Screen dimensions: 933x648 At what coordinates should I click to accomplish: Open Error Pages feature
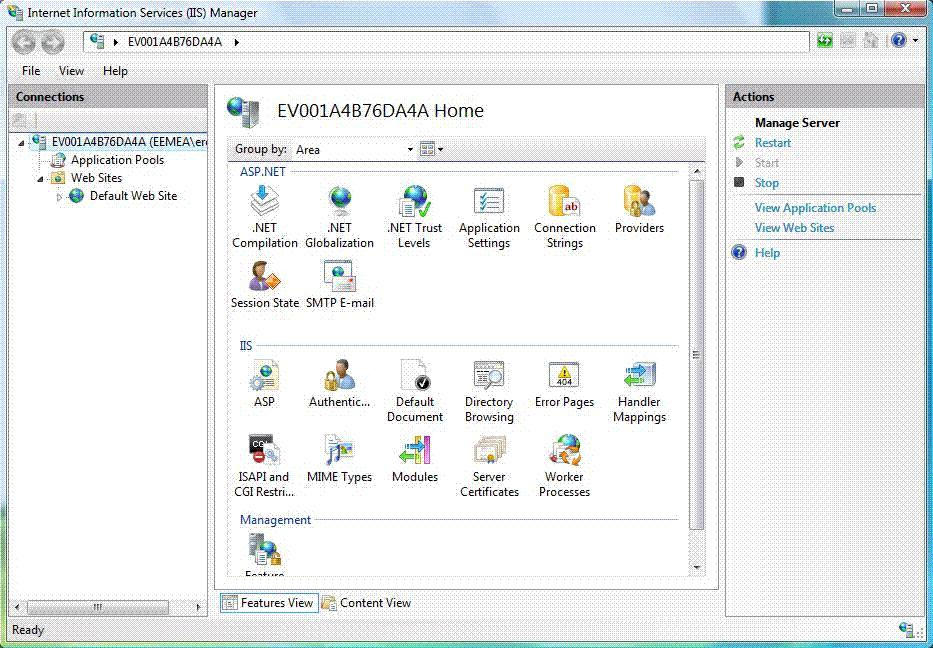564,384
